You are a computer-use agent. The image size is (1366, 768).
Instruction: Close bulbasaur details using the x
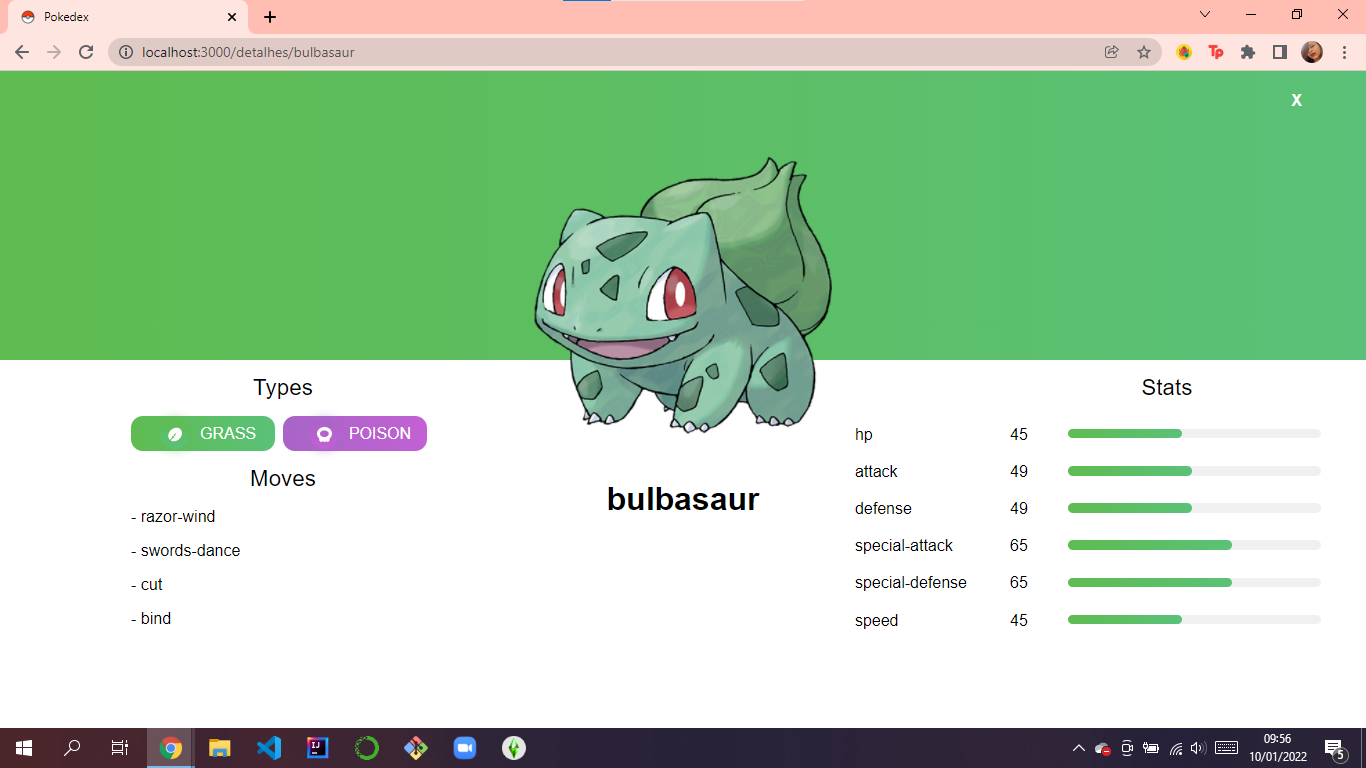coord(1296,100)
